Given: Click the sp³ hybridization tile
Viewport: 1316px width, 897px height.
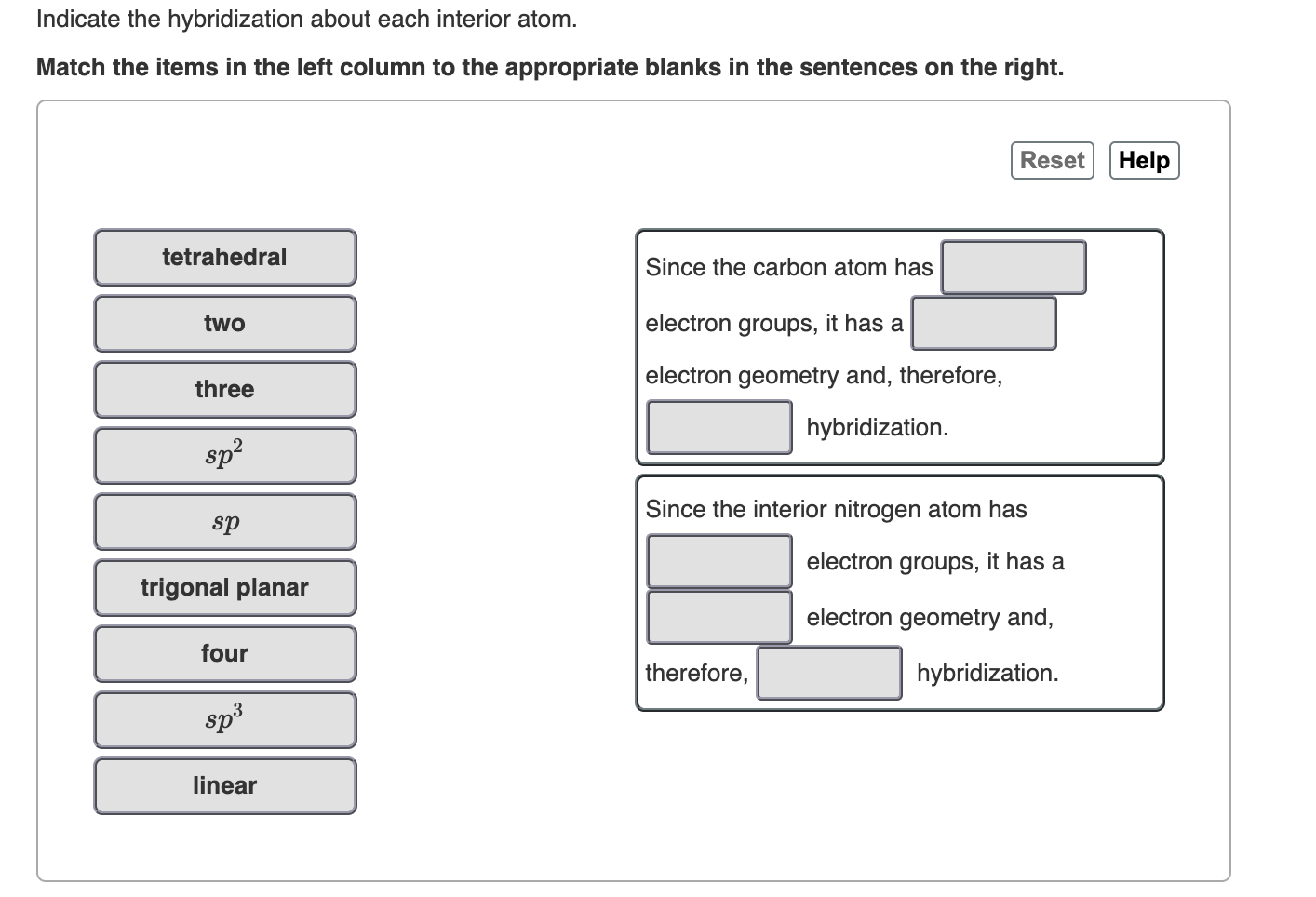Looking at the screenshot, I should 224,719.
